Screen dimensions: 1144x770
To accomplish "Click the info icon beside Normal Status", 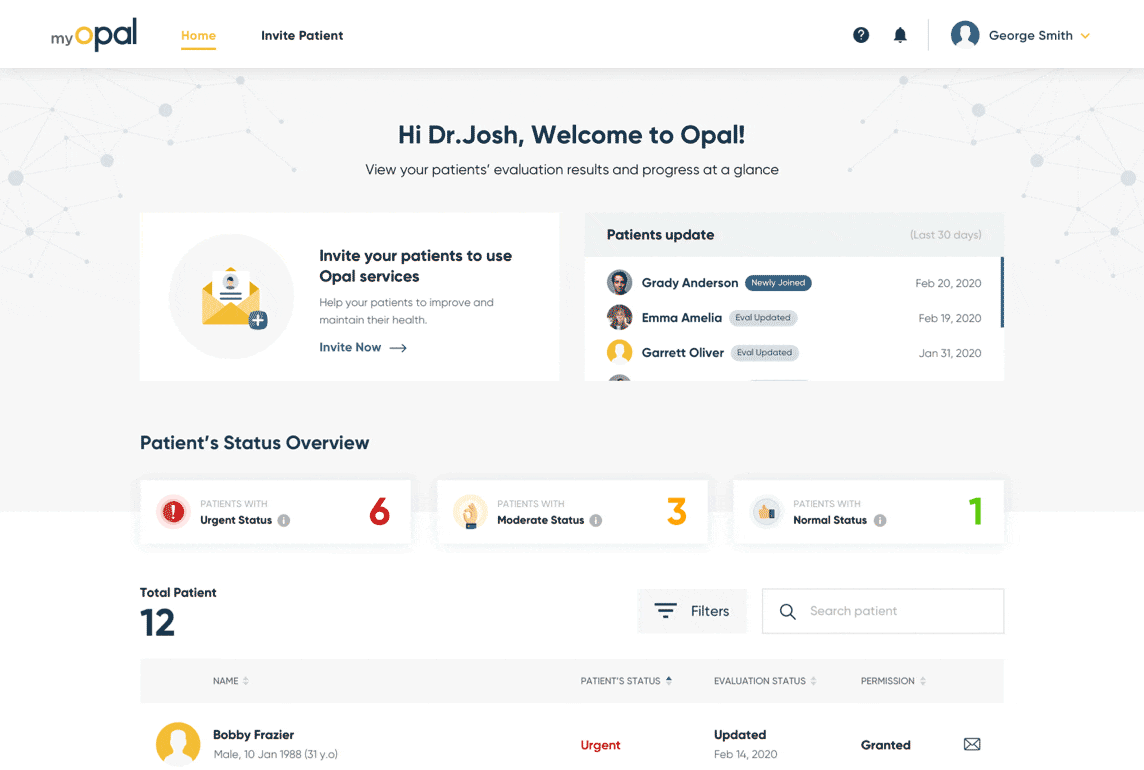I will click(x=880, y=520).
